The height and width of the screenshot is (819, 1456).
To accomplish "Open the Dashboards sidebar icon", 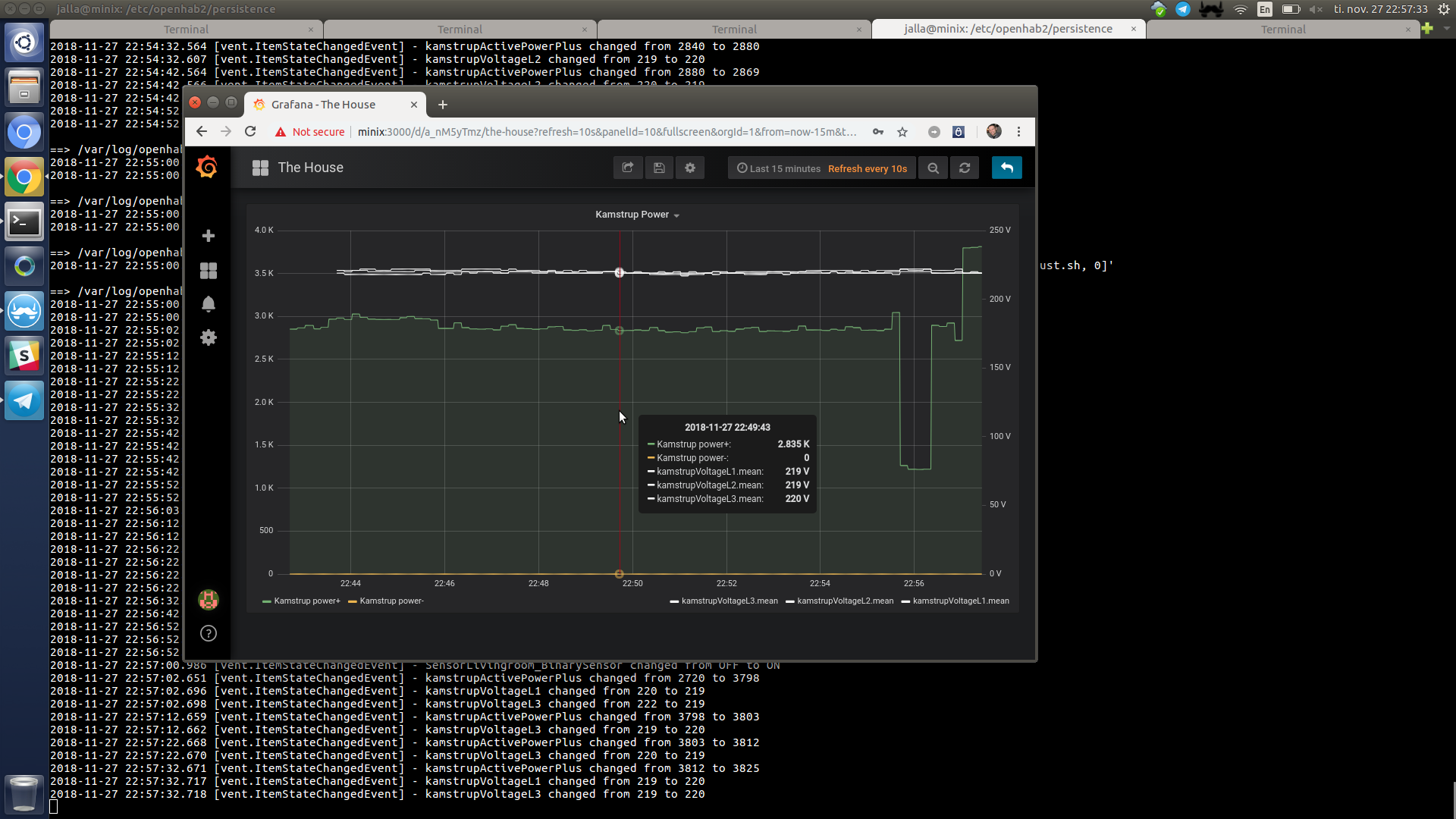I will pos(209,271).
